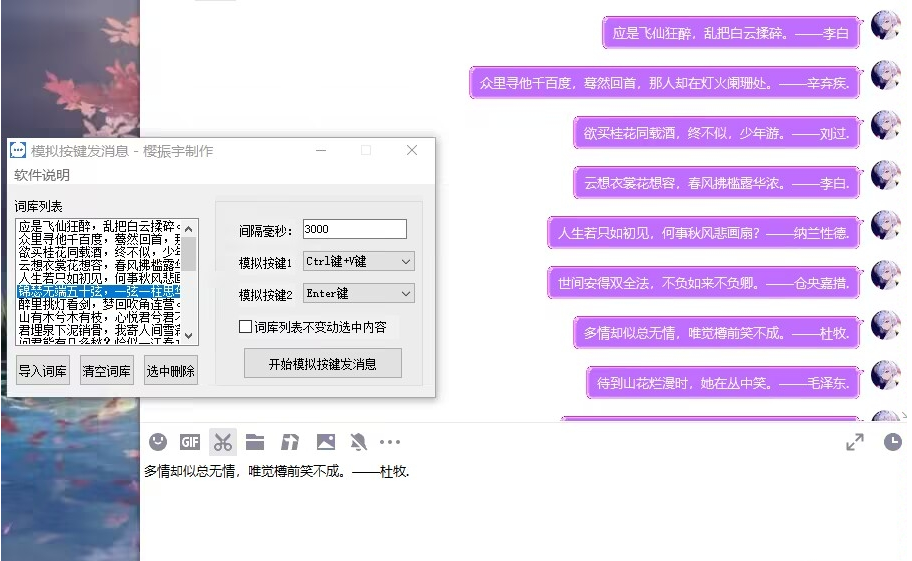
Task: Select highlighted row 锦瑟无端五十弦
Action: [99, 291]
